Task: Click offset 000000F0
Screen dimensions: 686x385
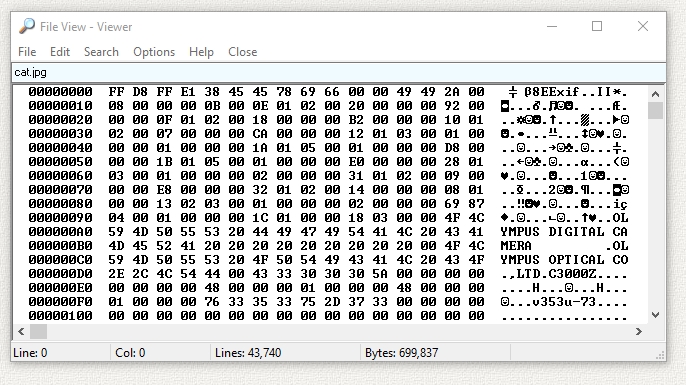Action: pyautogui.click(x=60, y=302)
